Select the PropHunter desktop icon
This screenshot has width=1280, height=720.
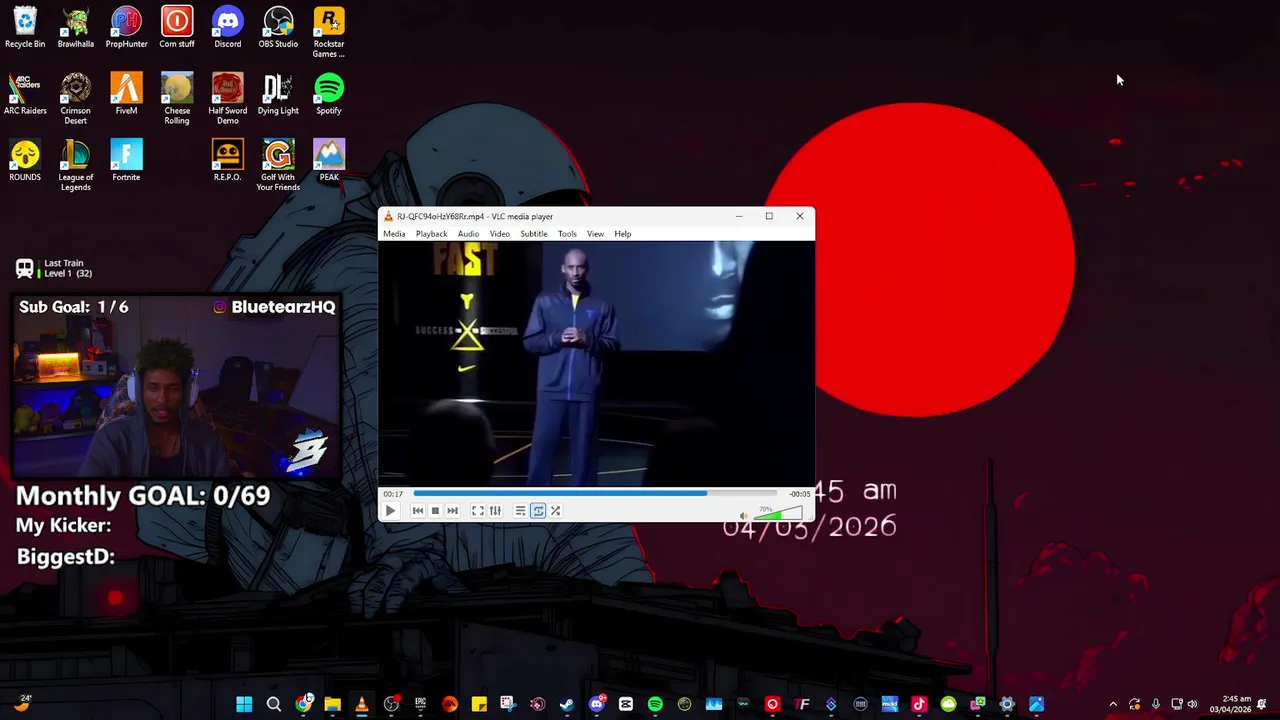[126, 28]
